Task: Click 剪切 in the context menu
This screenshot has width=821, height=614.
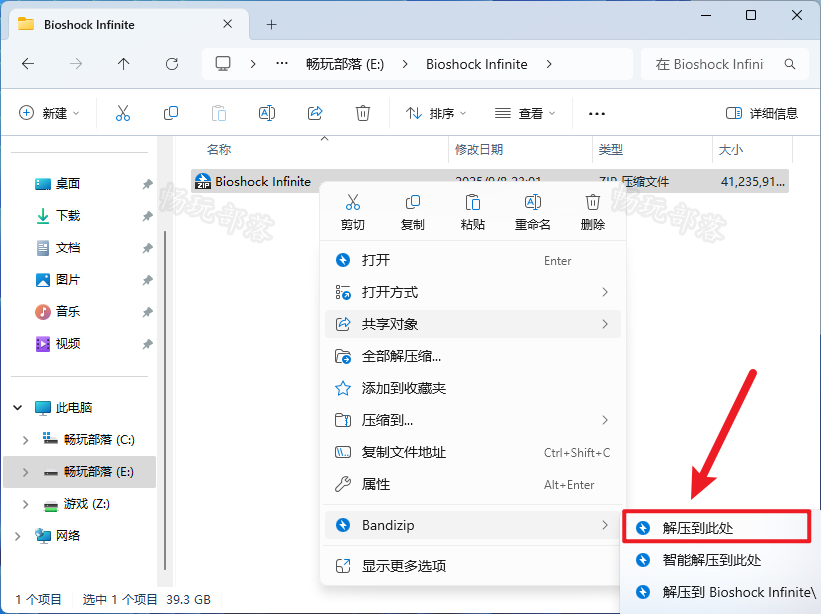Action: click(353, 213)
